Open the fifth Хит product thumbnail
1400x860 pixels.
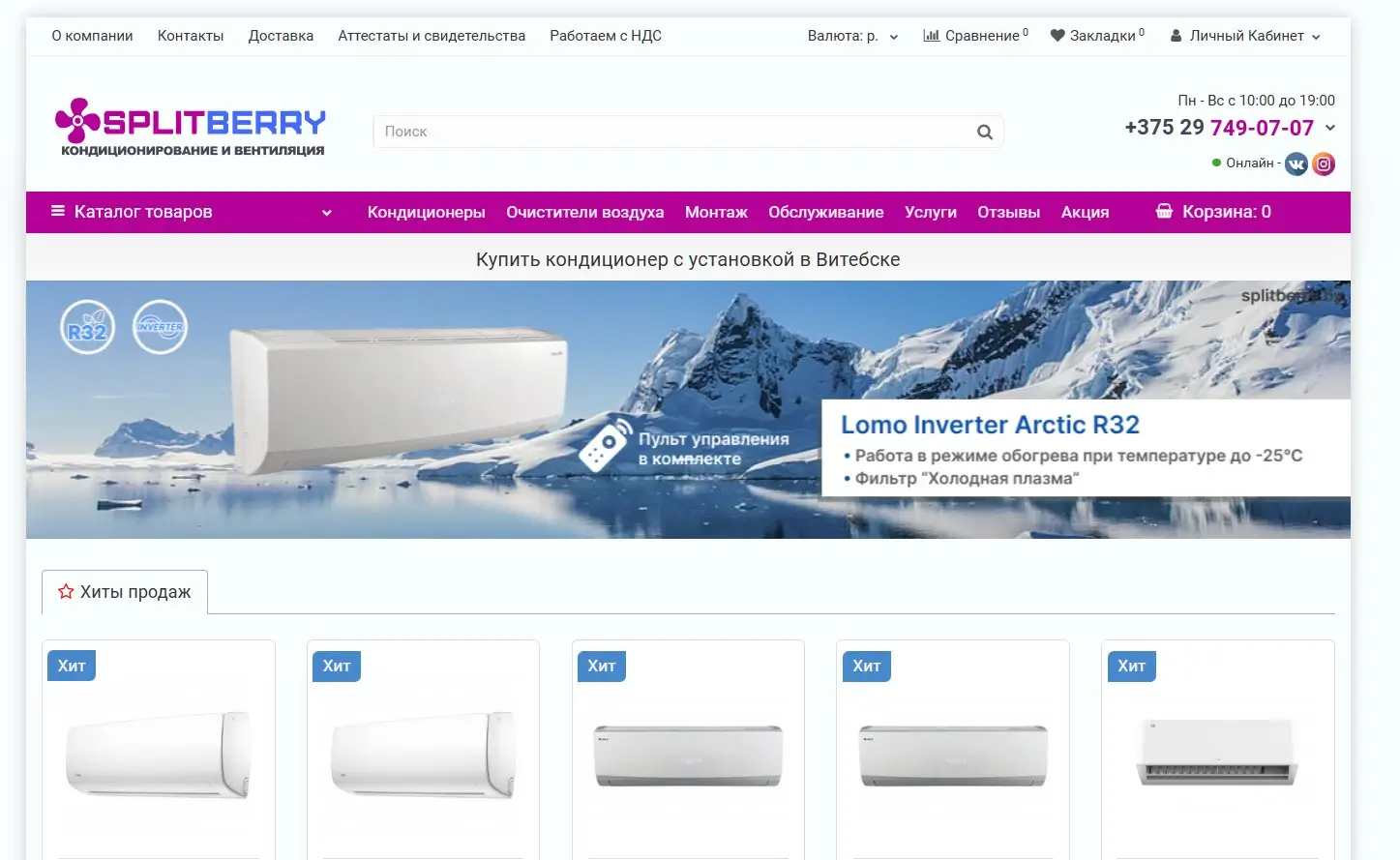tap(1218, 752)
